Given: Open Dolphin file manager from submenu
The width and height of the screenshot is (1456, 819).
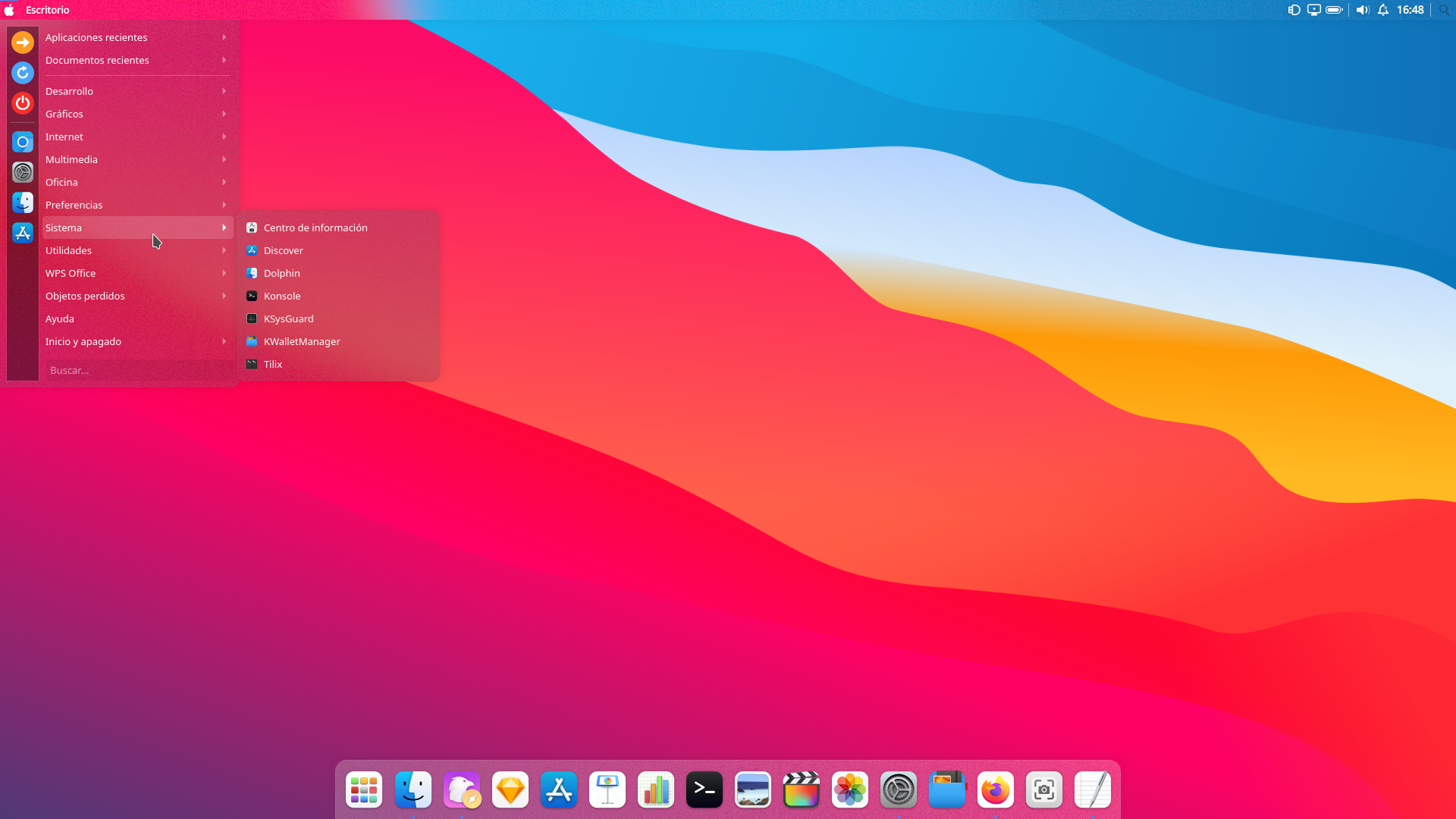Looking at the screenshot, I should click(338, 273).
